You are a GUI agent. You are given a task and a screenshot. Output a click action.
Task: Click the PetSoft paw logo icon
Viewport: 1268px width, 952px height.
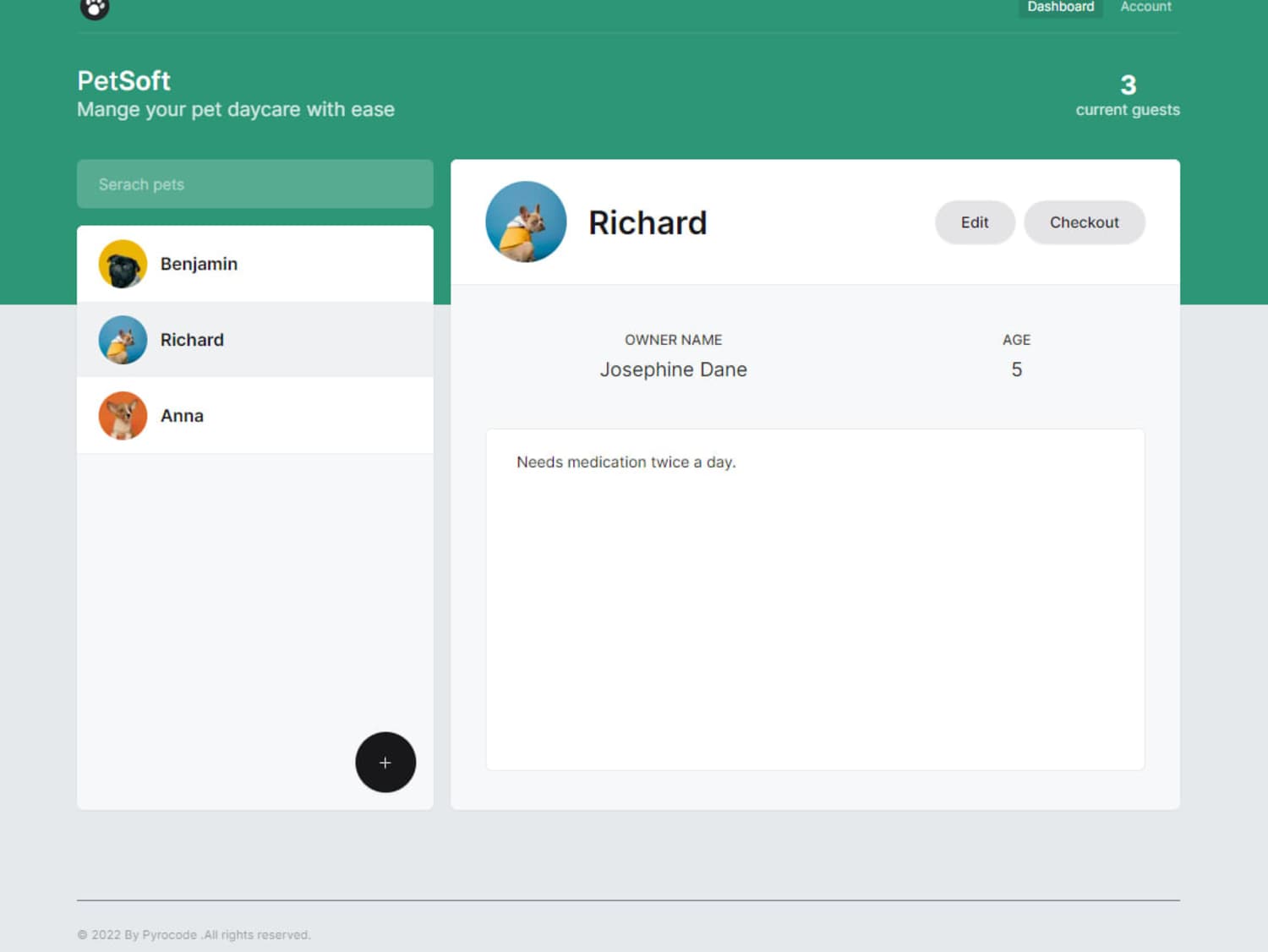[x=94, y=8]
